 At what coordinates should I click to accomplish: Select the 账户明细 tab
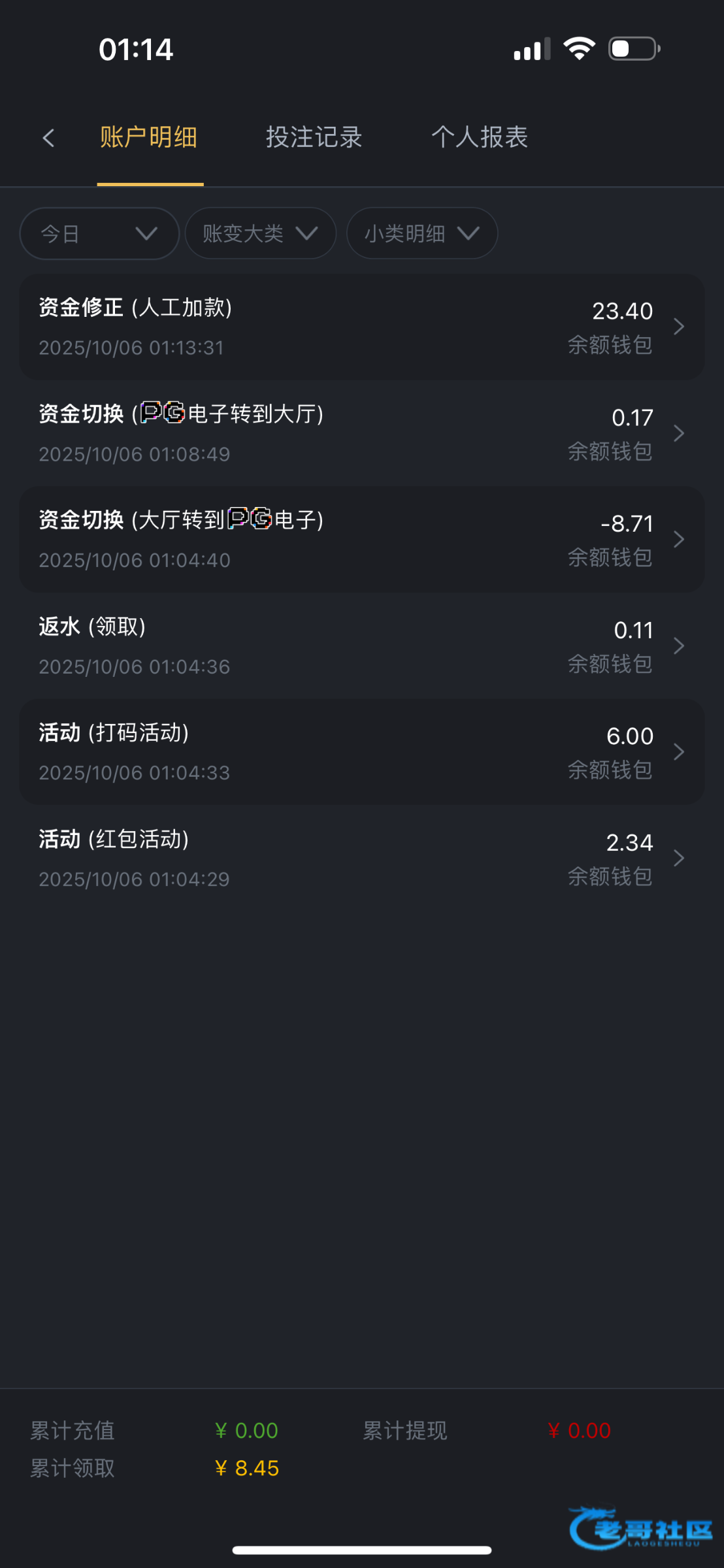click(149, 137)
